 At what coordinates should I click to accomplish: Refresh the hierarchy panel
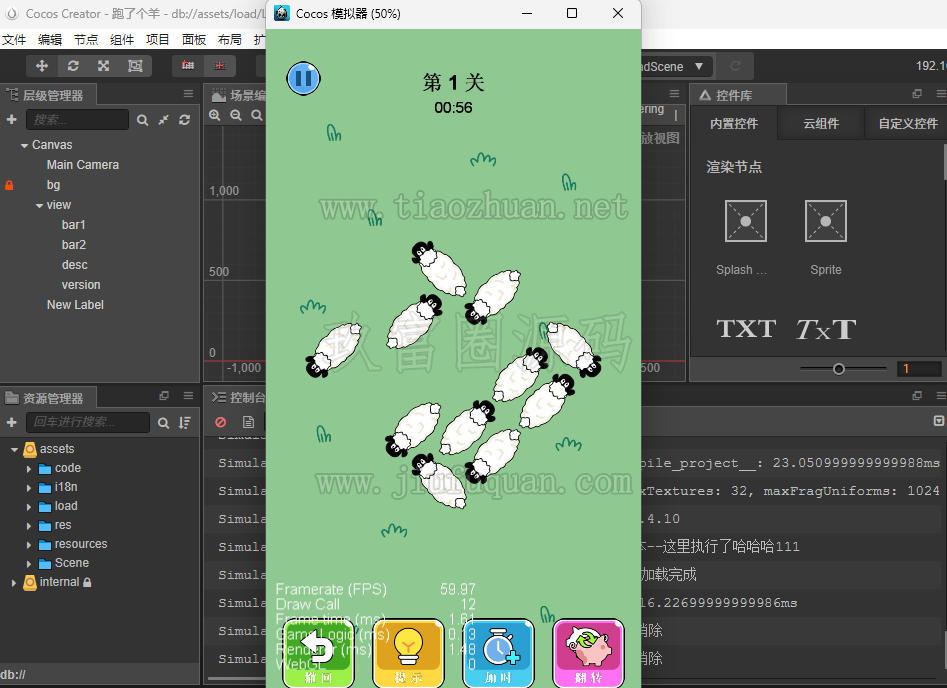tap(184, 120)
